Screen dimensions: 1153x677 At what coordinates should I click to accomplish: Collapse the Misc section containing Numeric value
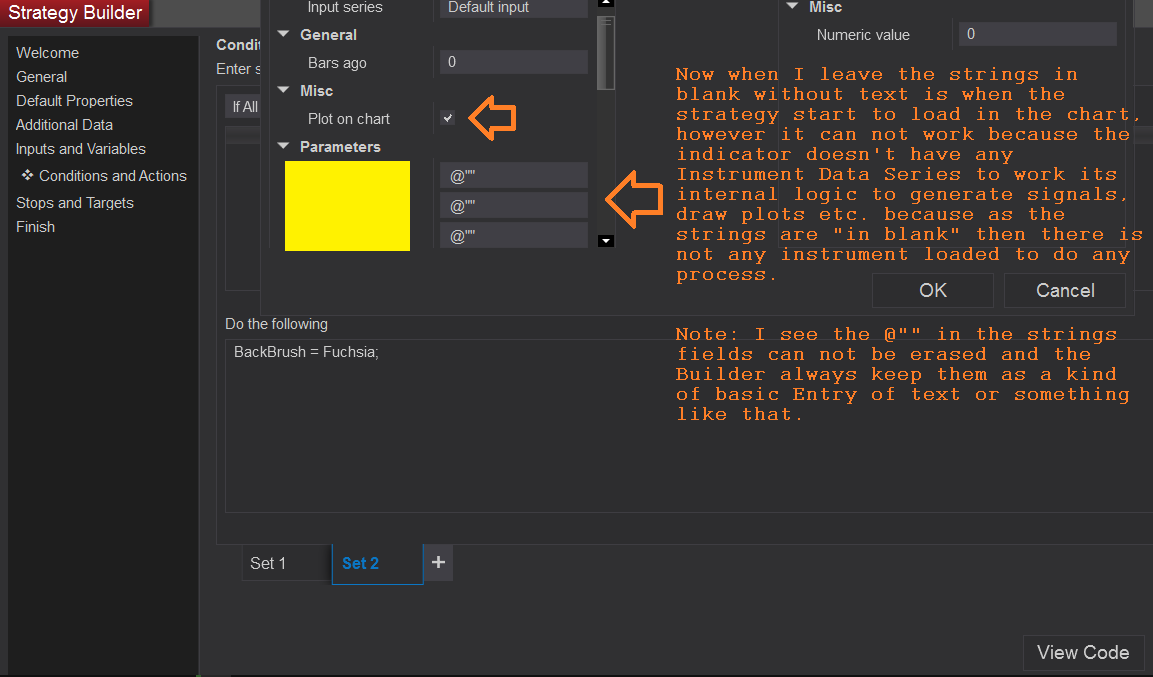pyautogui.click(x=791, y=7)
